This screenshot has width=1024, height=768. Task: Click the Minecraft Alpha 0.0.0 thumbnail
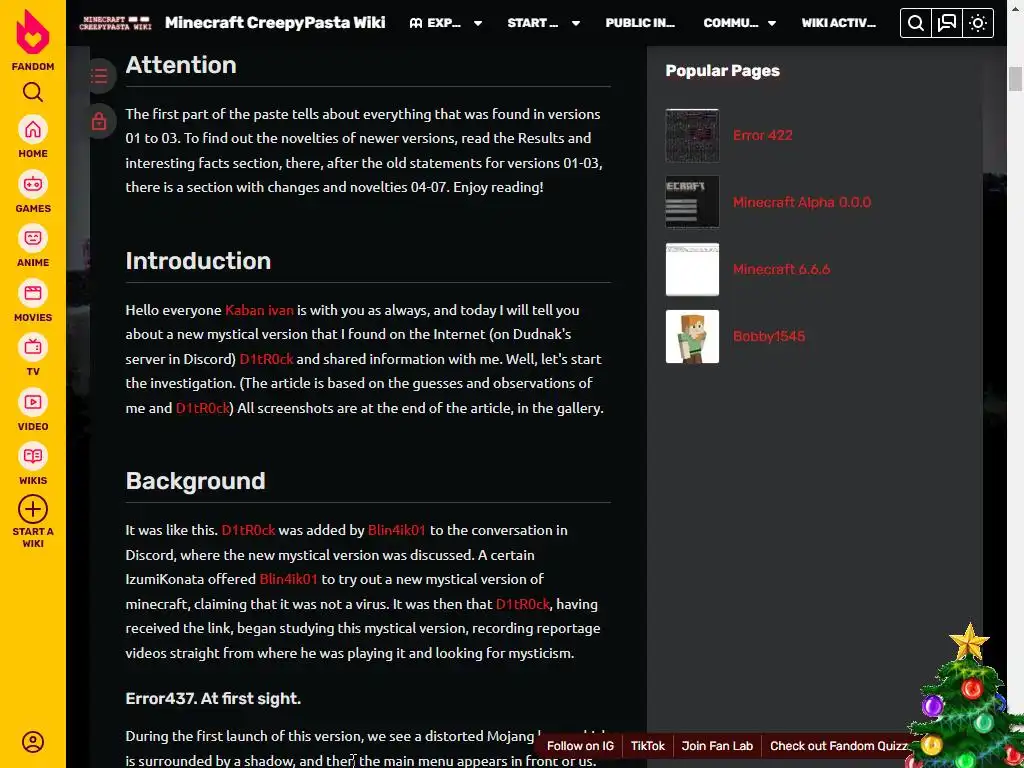click(692, 202)
